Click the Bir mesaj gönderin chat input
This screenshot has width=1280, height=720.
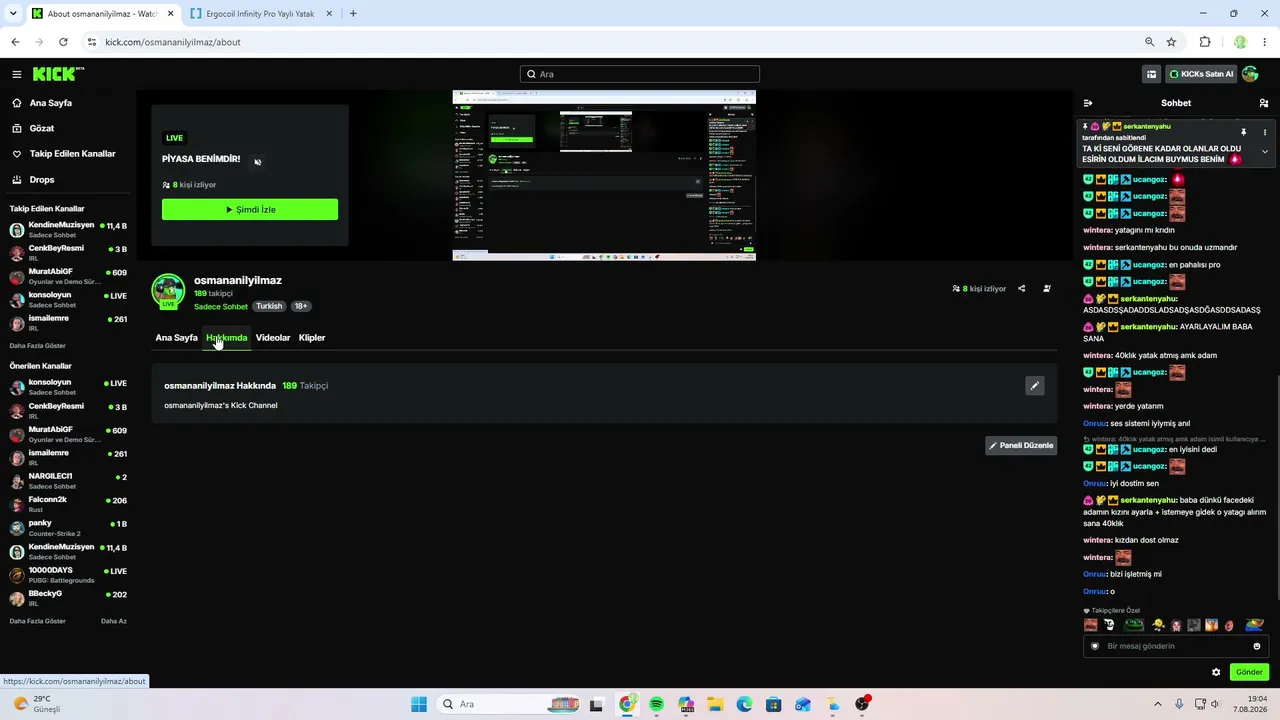1175,646
